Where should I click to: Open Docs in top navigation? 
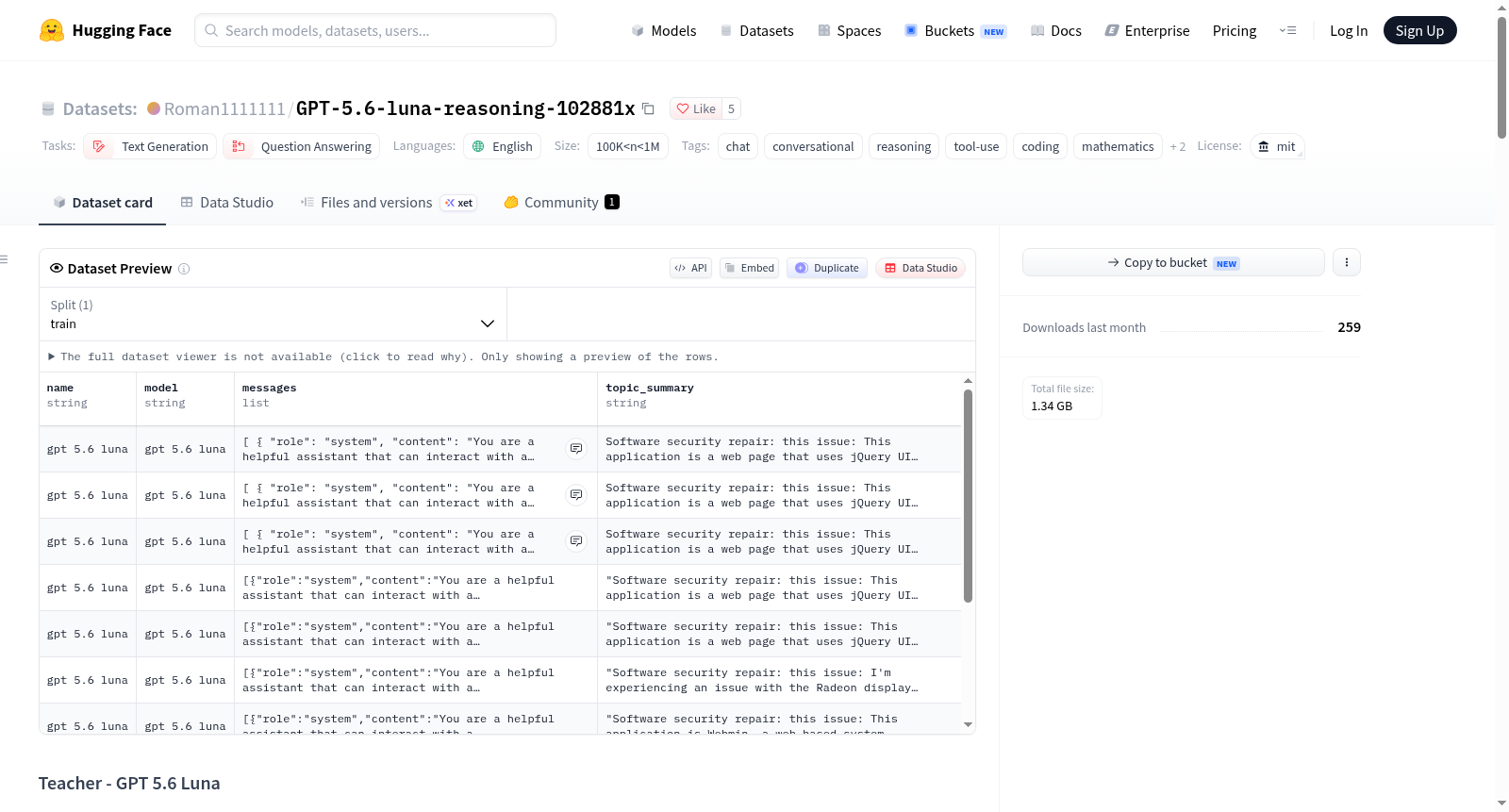[1056, 30]
